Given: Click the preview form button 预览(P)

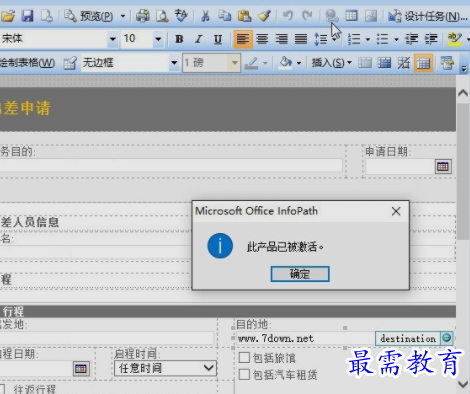Looking at the screenshot, I should 89,16.
